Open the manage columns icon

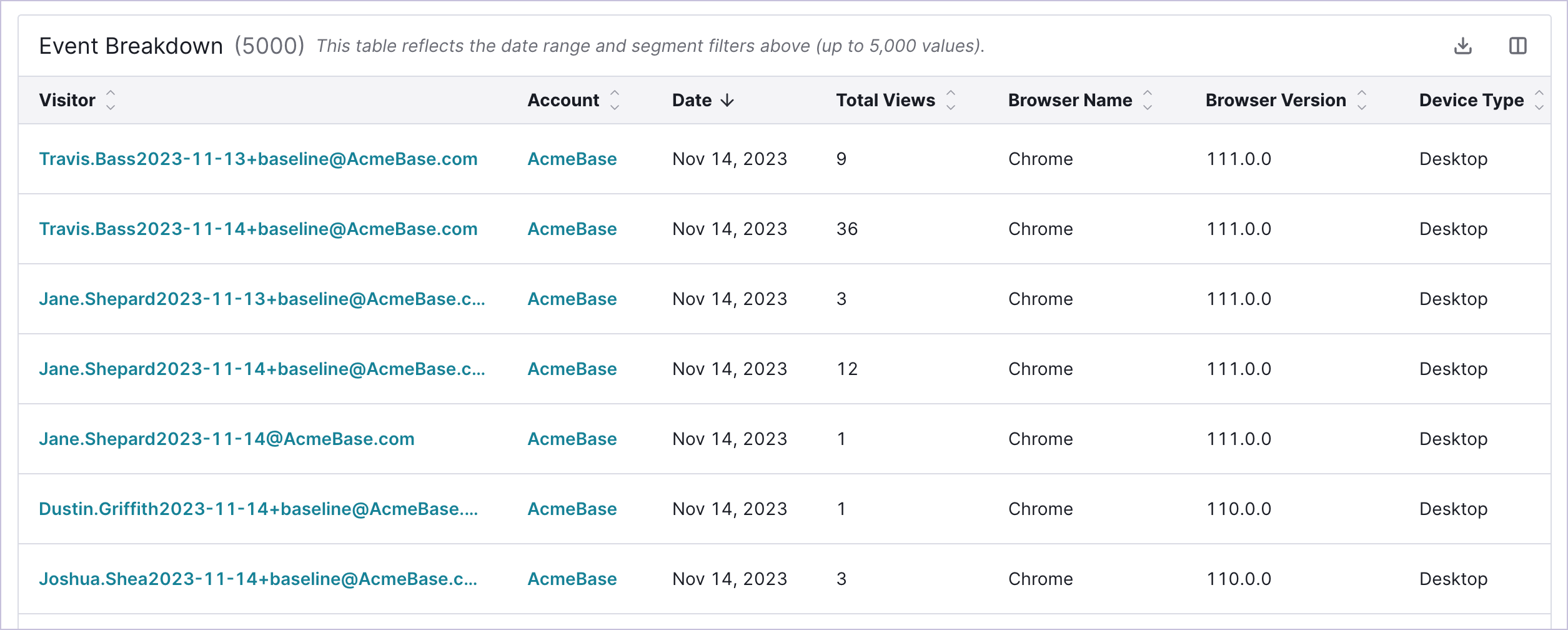1517,46
